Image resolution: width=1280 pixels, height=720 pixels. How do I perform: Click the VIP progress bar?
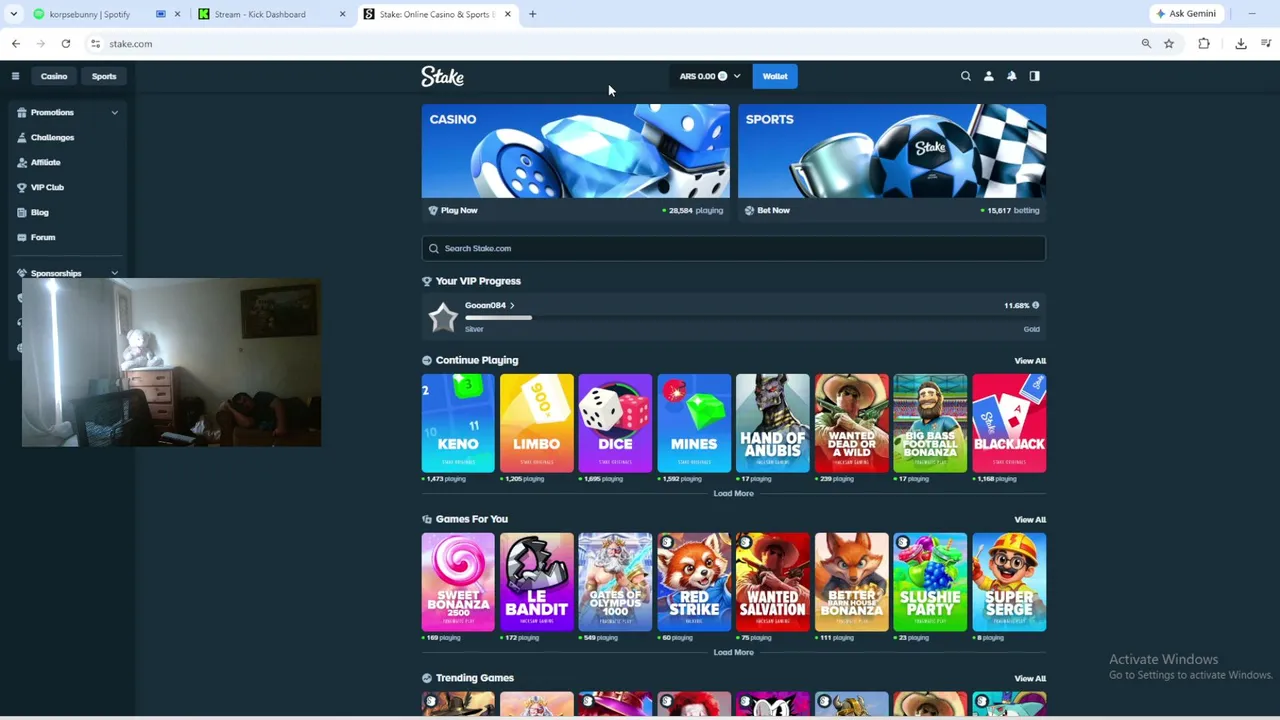click(x=752, y=318)
